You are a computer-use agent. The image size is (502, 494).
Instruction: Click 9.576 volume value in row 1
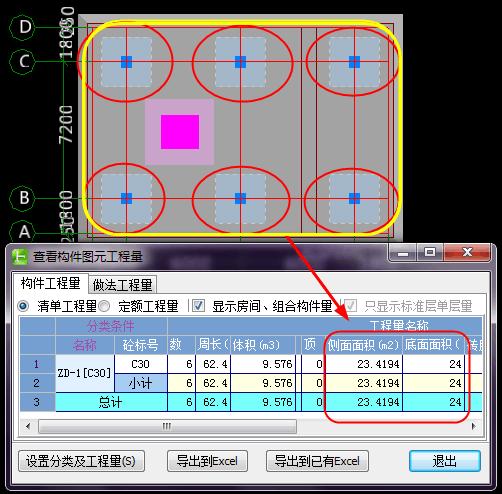(263, 364)
